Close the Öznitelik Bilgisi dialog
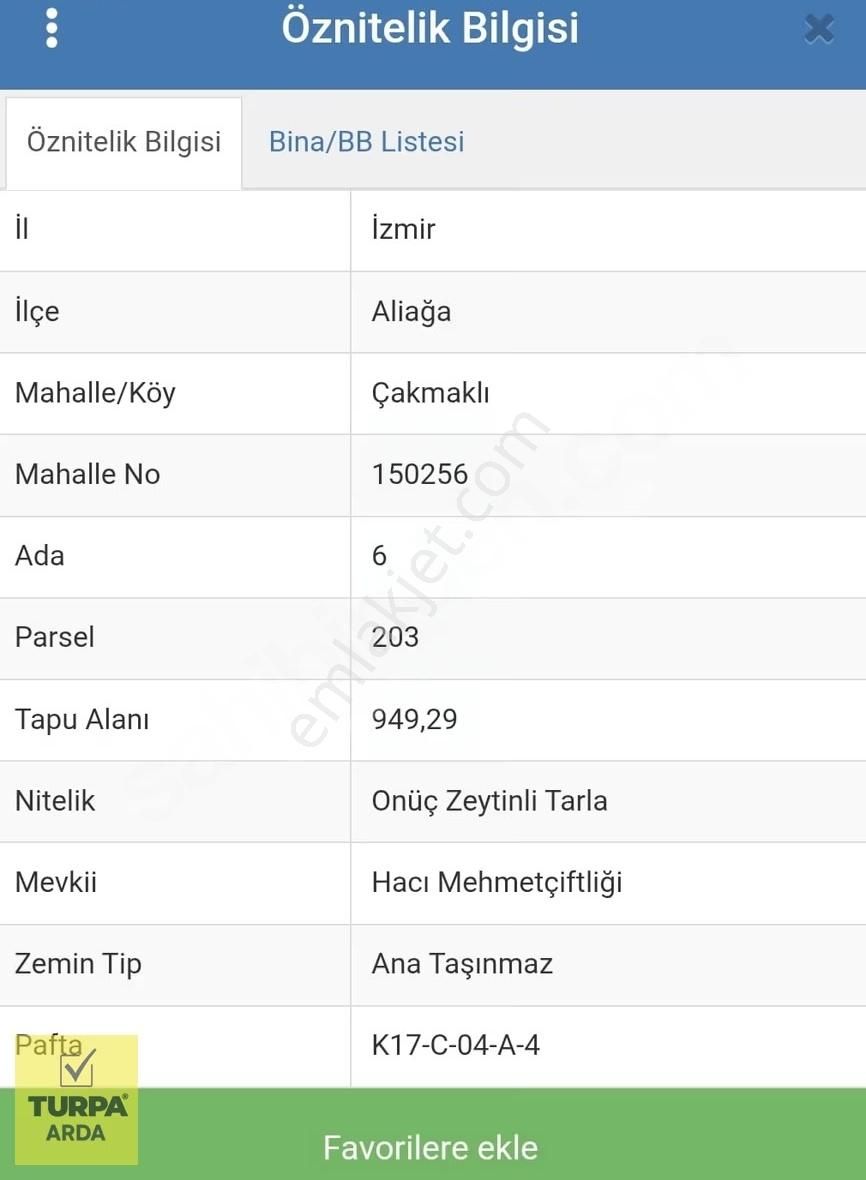 (x=819, y=28)
